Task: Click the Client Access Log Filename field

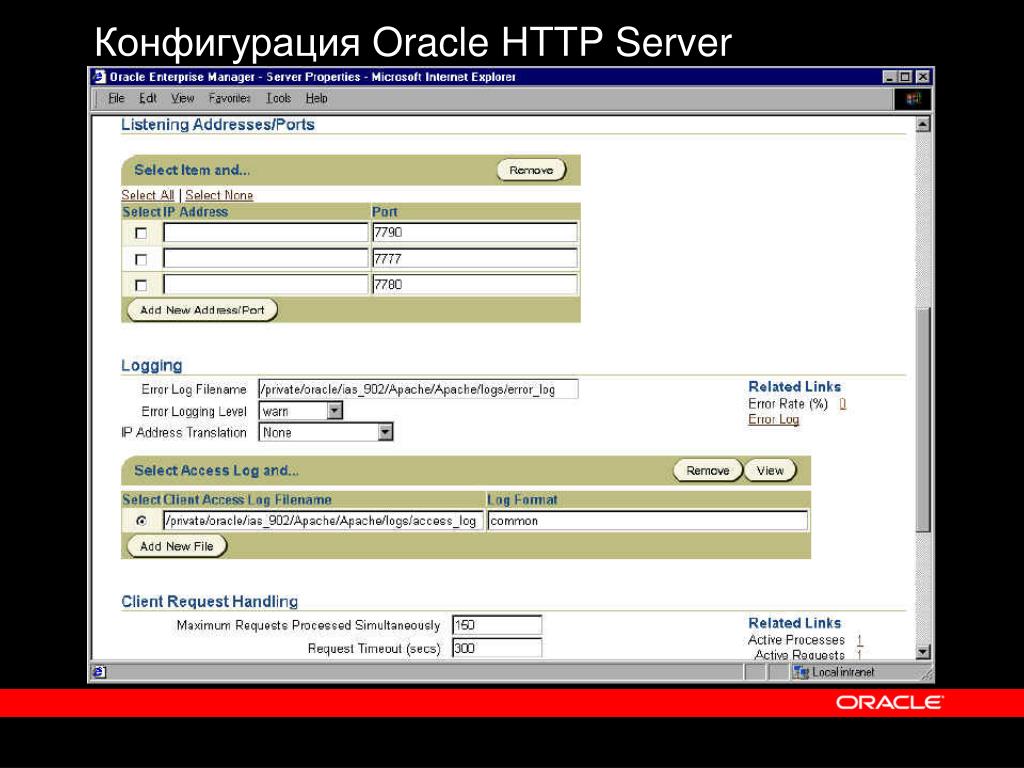Action: (x=323, y=521)
